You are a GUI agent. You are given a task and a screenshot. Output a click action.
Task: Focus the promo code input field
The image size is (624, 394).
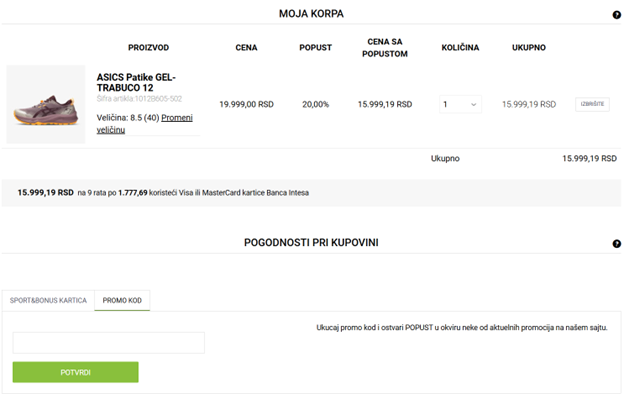coord(109,343)
